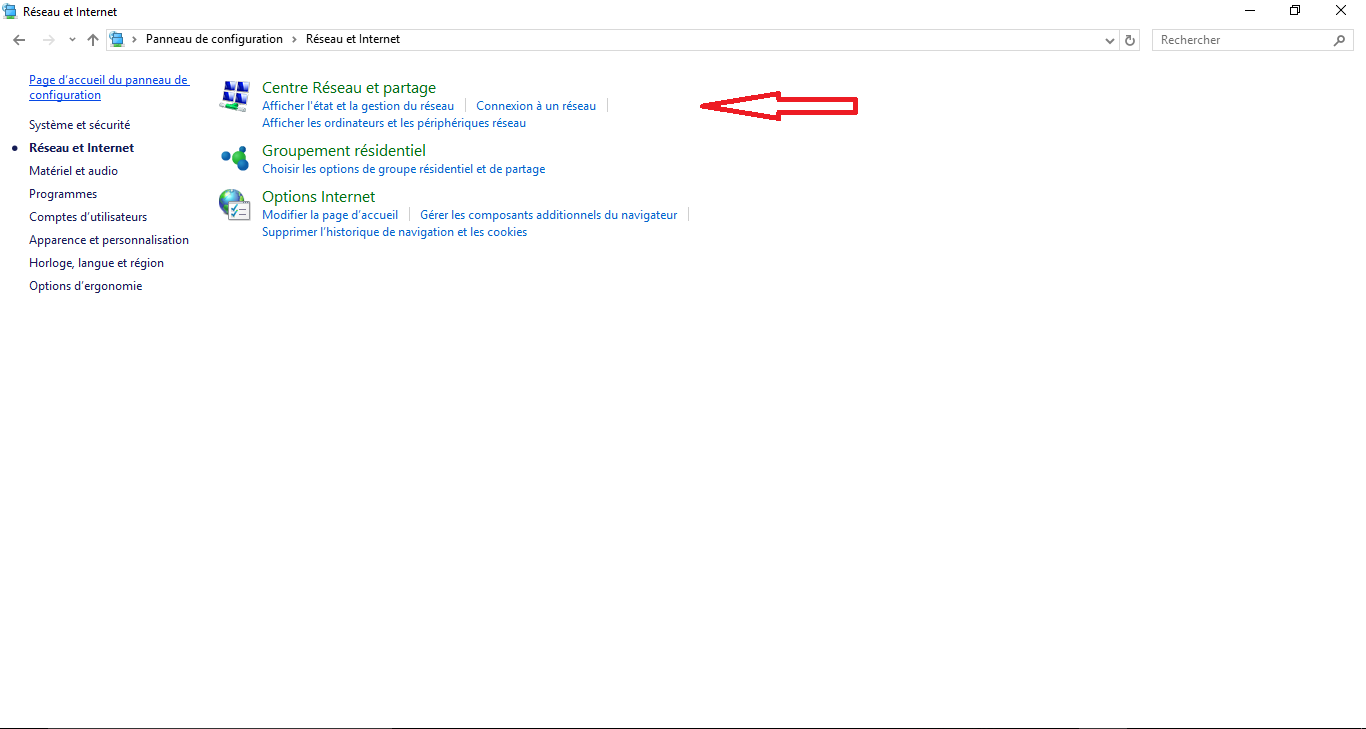The image size is (1366, 729).
Task: Refresh the page with the refresh button
Action: 1130,40
